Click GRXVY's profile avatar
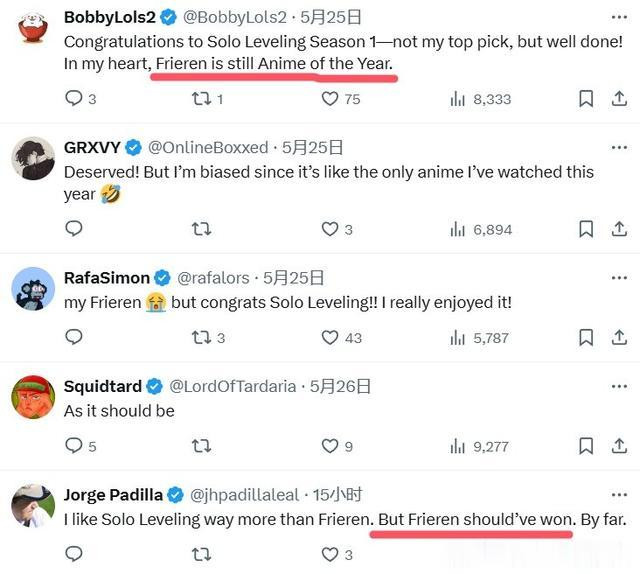Viewport: 640px width, 574px height. point(33,159)
